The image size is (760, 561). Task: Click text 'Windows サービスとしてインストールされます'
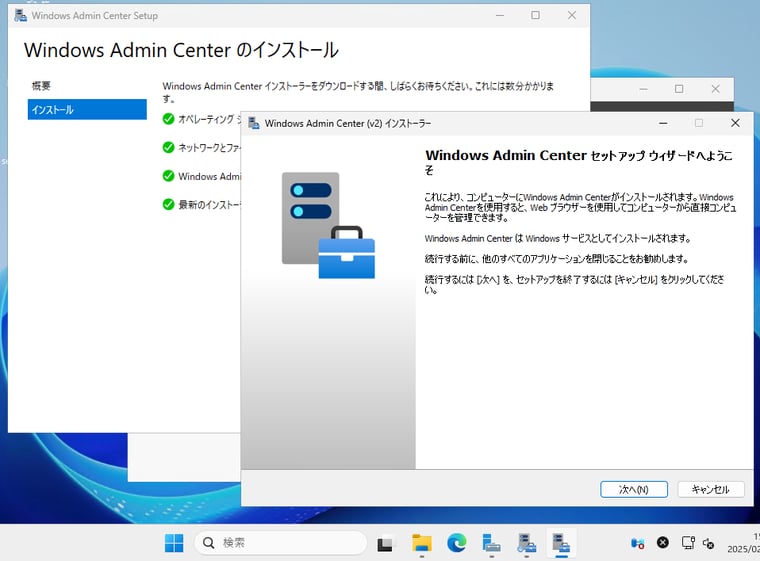pyautogui.click(x=606, y=239)
